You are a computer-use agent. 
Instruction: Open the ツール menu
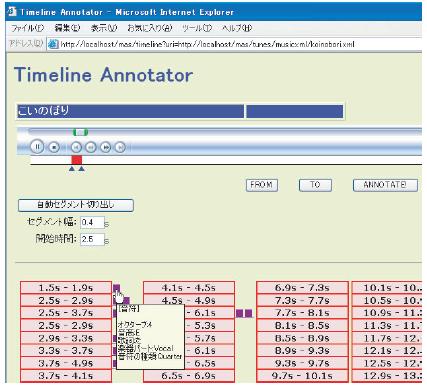pos(197,28)
